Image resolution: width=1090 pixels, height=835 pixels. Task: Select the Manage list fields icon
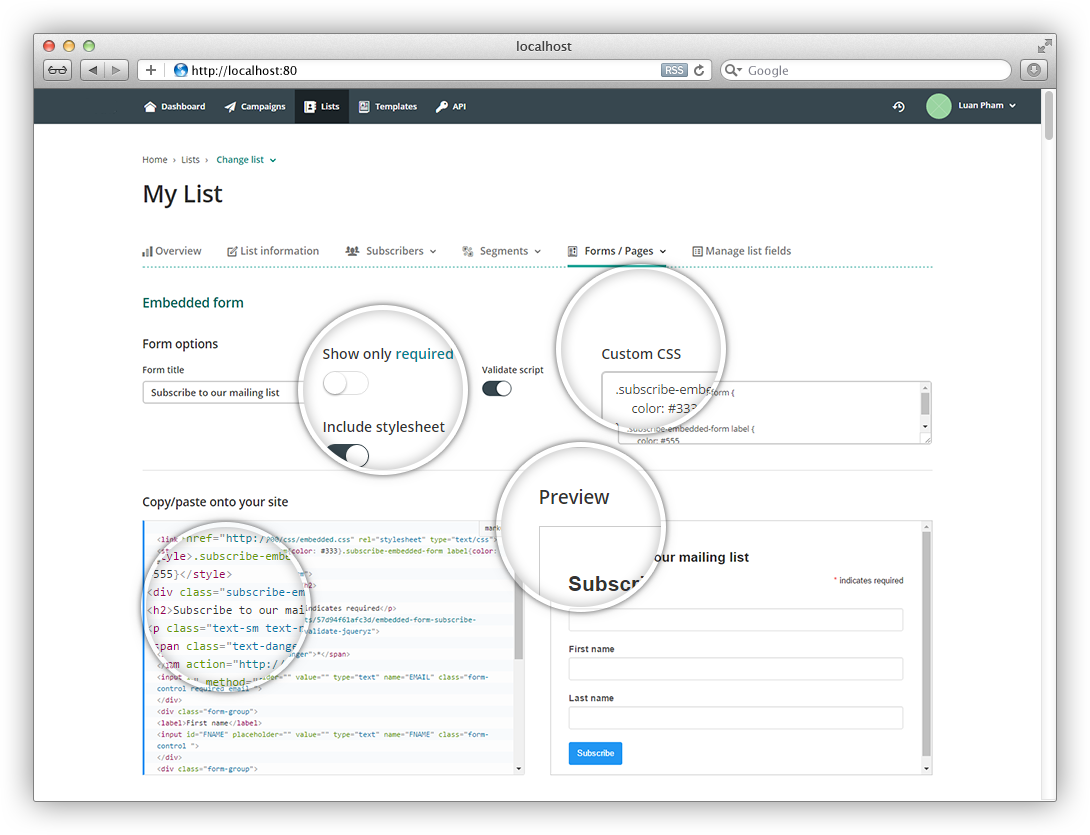click(x=696, y=251)
